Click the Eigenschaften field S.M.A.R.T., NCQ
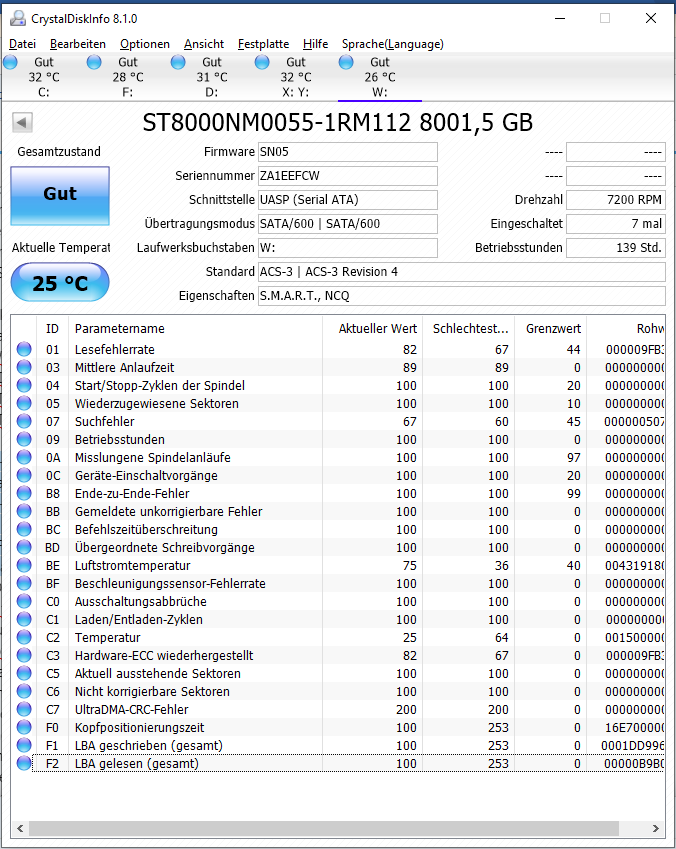The image size is (676, 849). click(x=462, y=296)
